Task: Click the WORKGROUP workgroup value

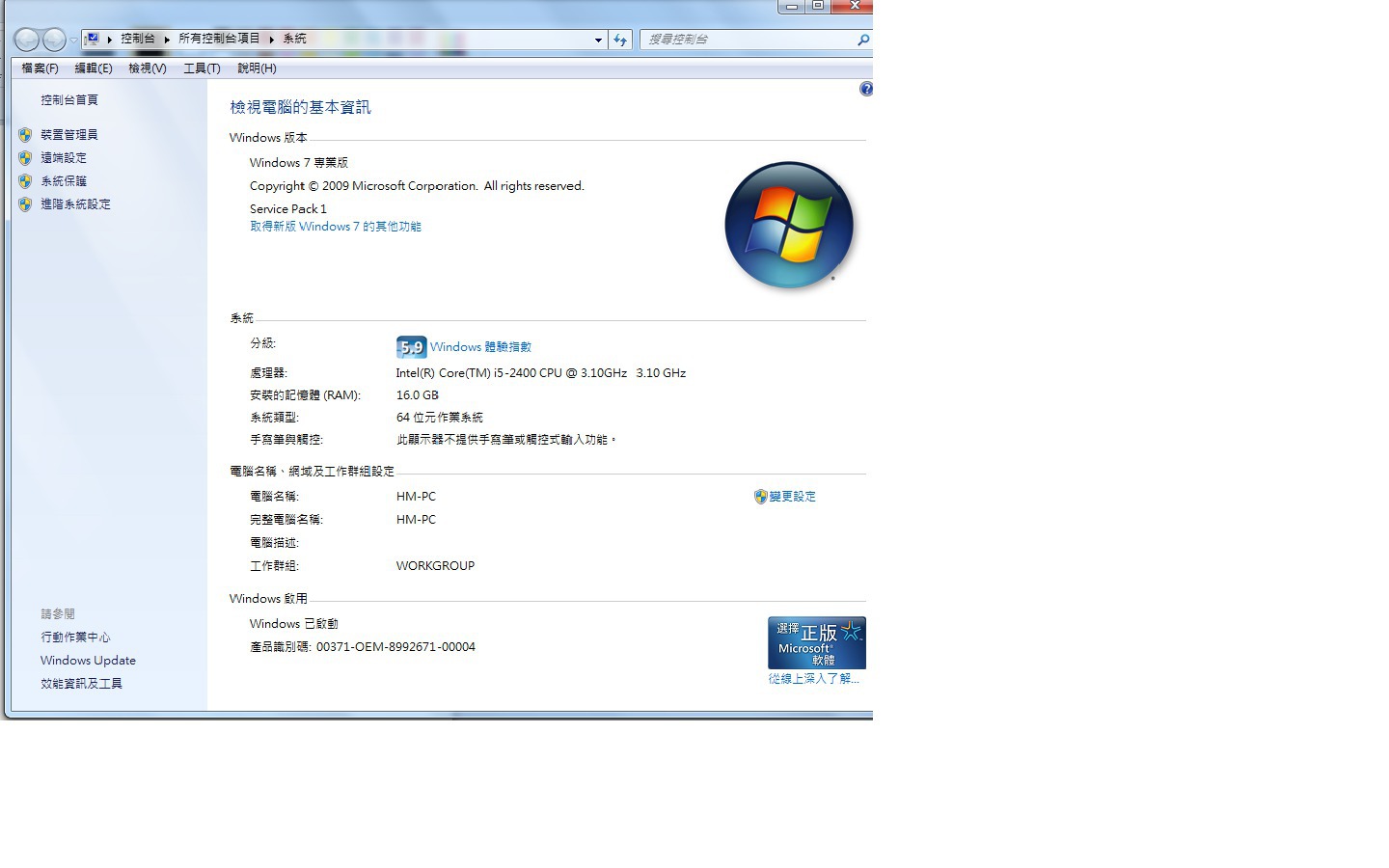Action: [x=435, y=566]
